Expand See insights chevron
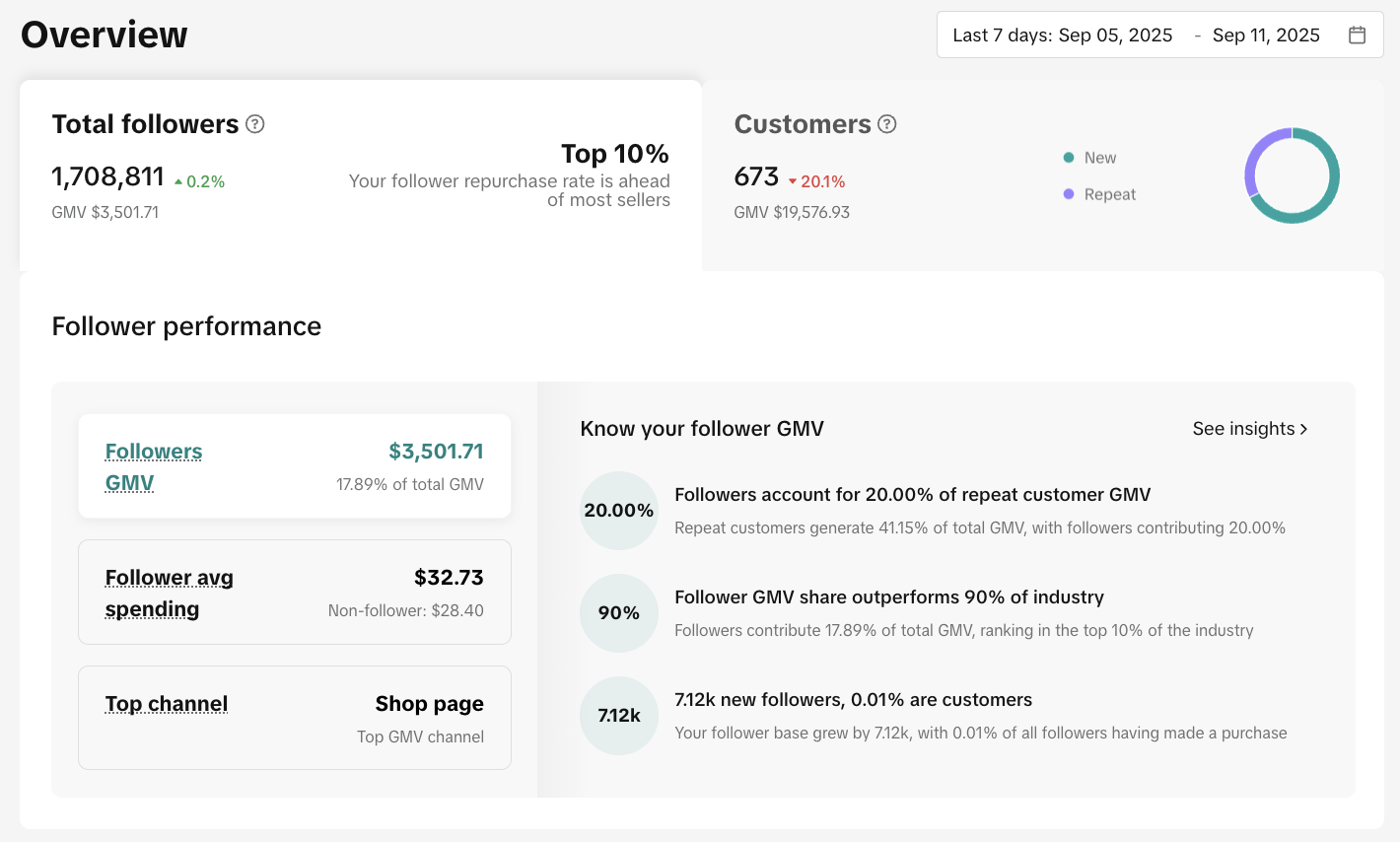 [1303, 429]
